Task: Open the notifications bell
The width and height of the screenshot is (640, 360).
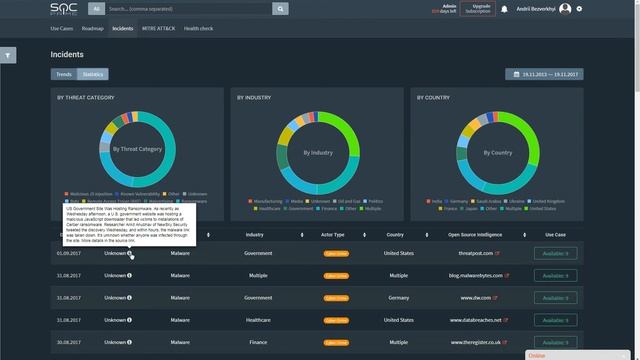Action: pyautogui.click(x=504, y=9)
